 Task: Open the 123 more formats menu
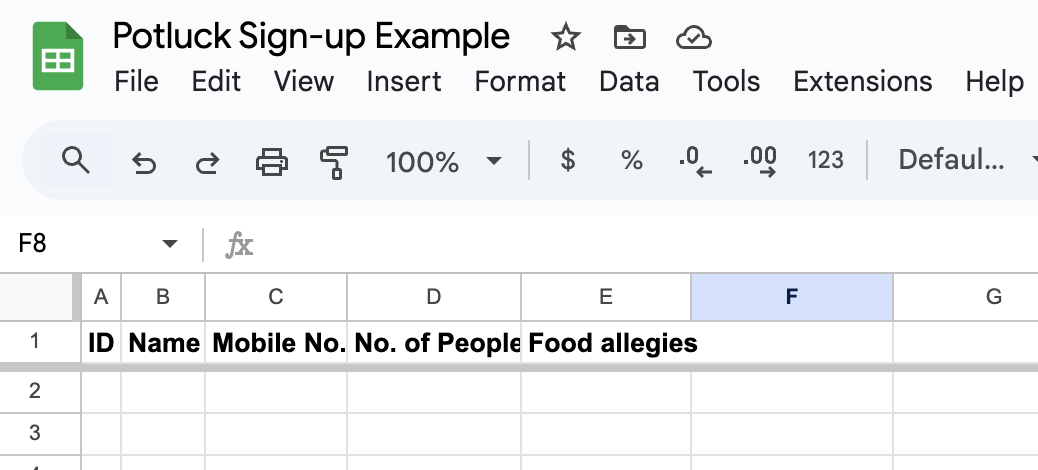point(825,160)
